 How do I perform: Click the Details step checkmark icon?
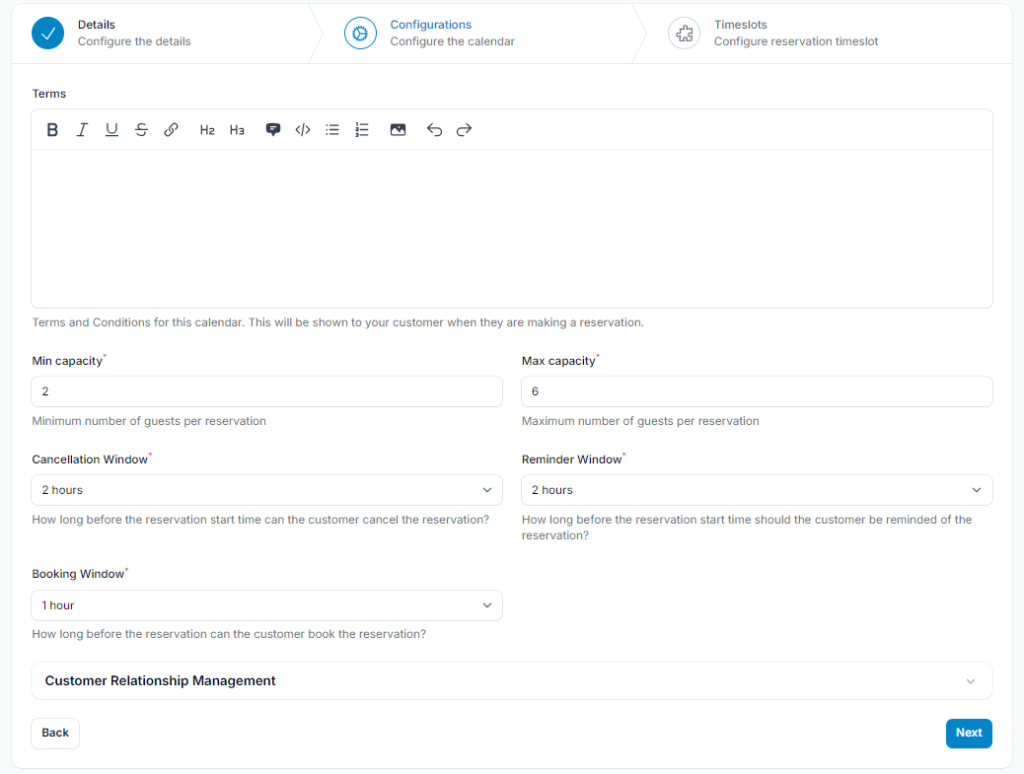(x=48, y=33)
